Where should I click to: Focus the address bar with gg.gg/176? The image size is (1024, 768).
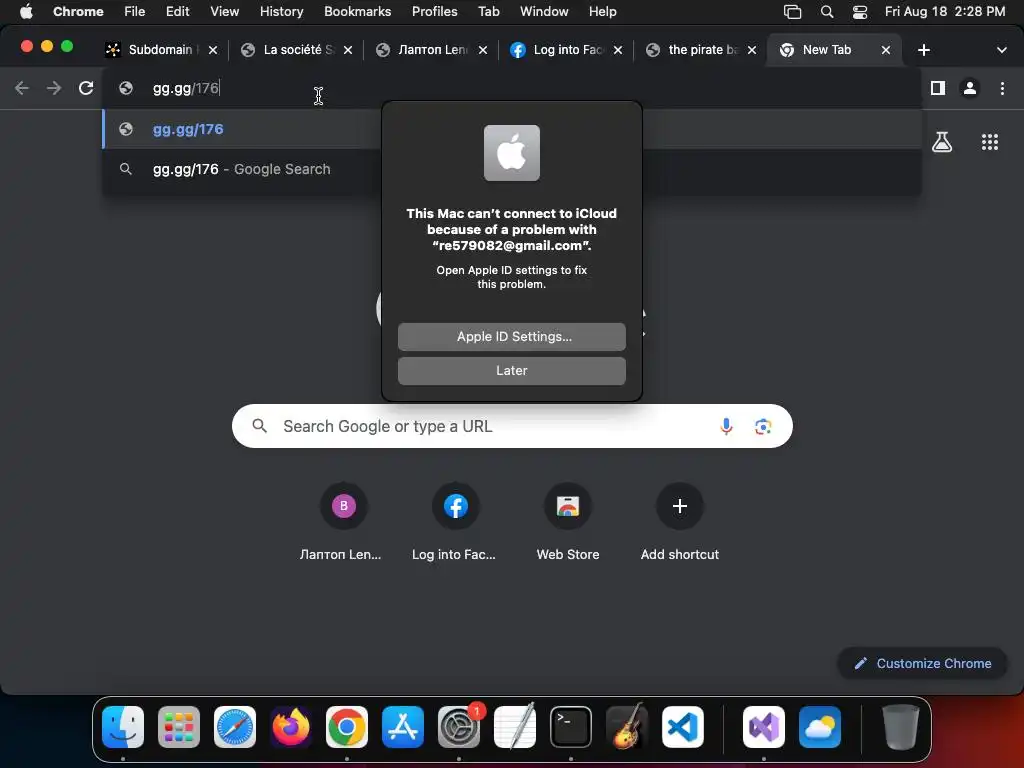pyautogui.click(x=511, y=88)
